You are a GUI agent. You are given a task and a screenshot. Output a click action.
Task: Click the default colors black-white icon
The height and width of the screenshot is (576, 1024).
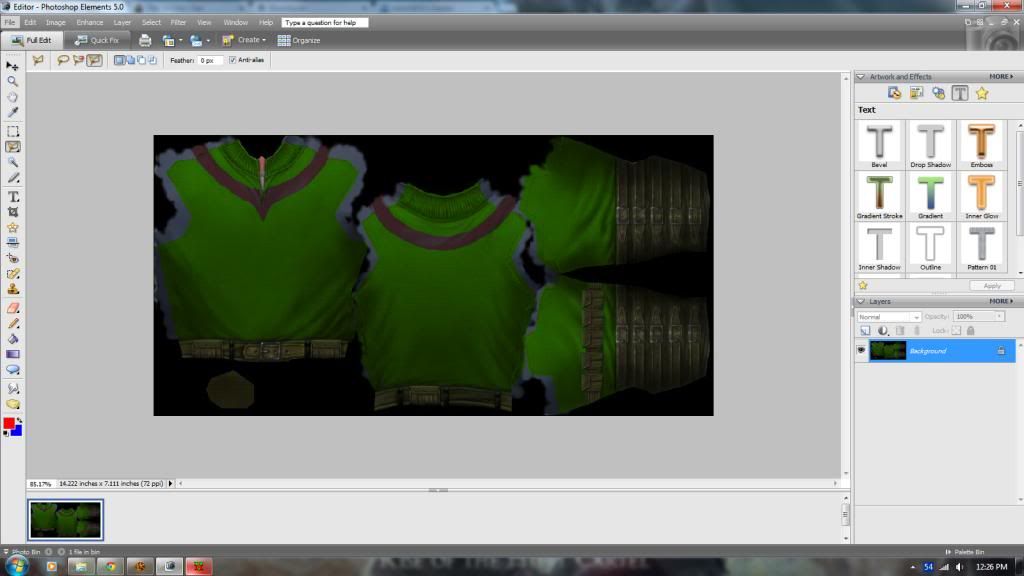(x=6, y=433)
